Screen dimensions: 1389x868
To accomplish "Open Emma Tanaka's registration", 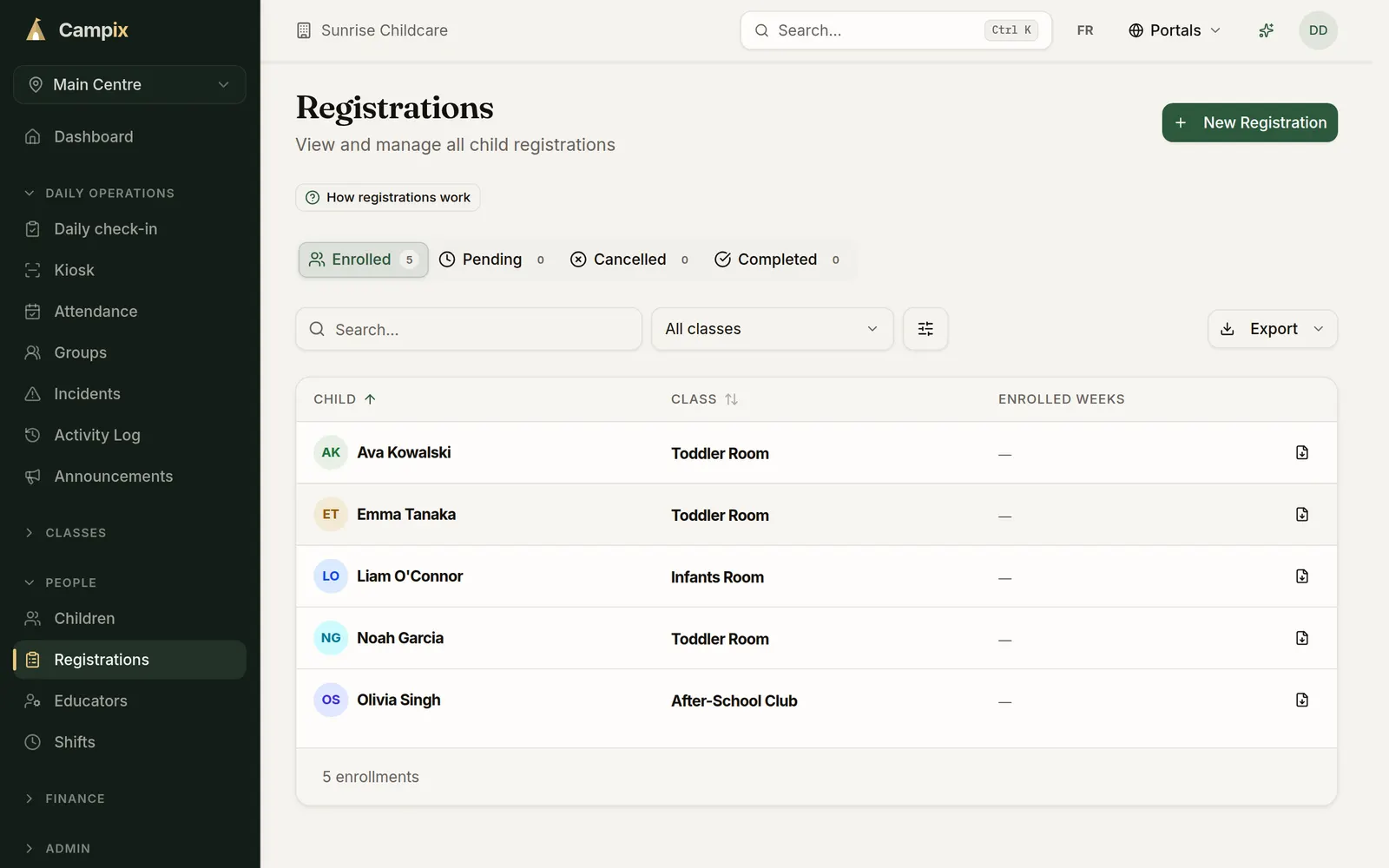I will pos(406,515).
